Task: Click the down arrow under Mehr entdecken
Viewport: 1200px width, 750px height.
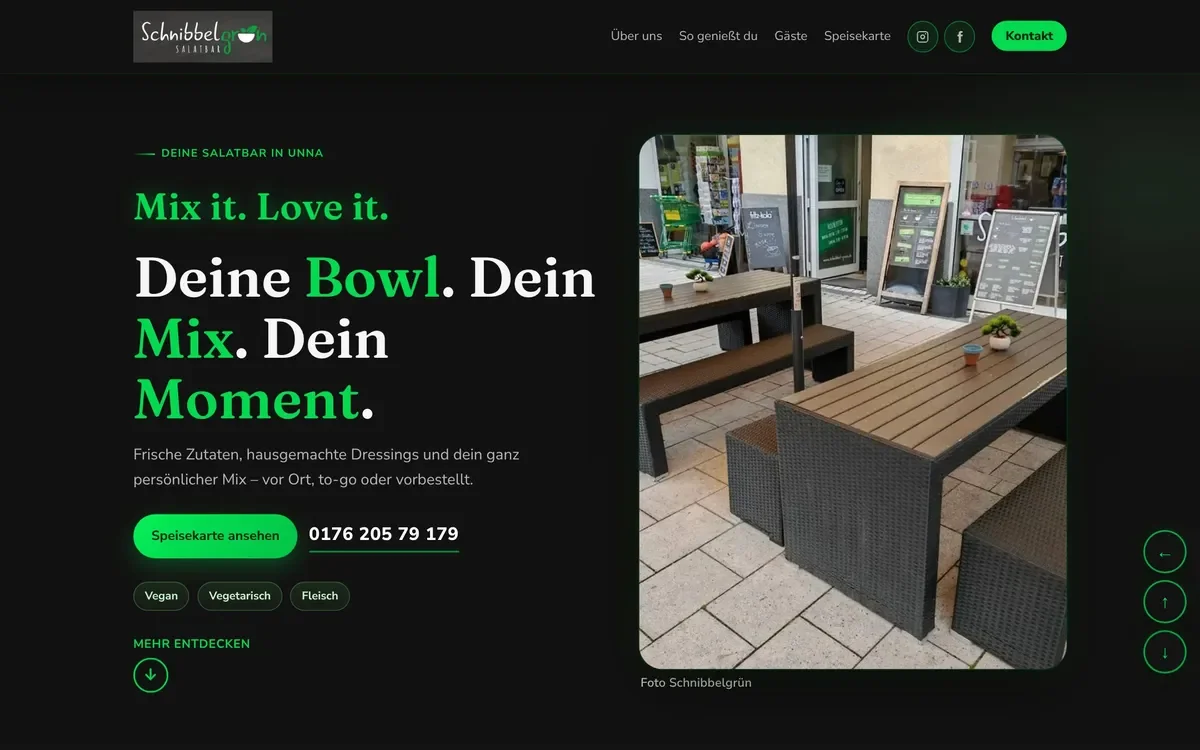Action: [x=151, y=675]
